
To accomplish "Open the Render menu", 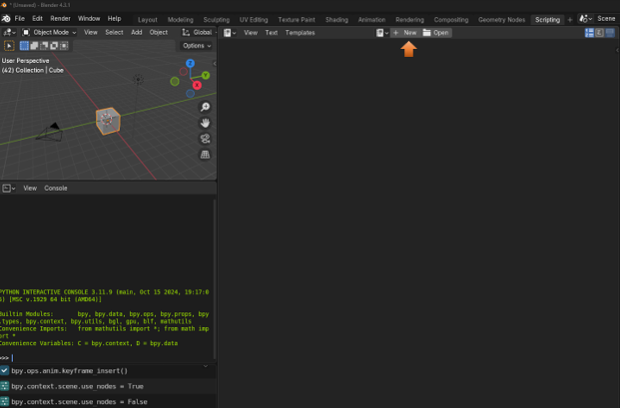I will point(60,19).
